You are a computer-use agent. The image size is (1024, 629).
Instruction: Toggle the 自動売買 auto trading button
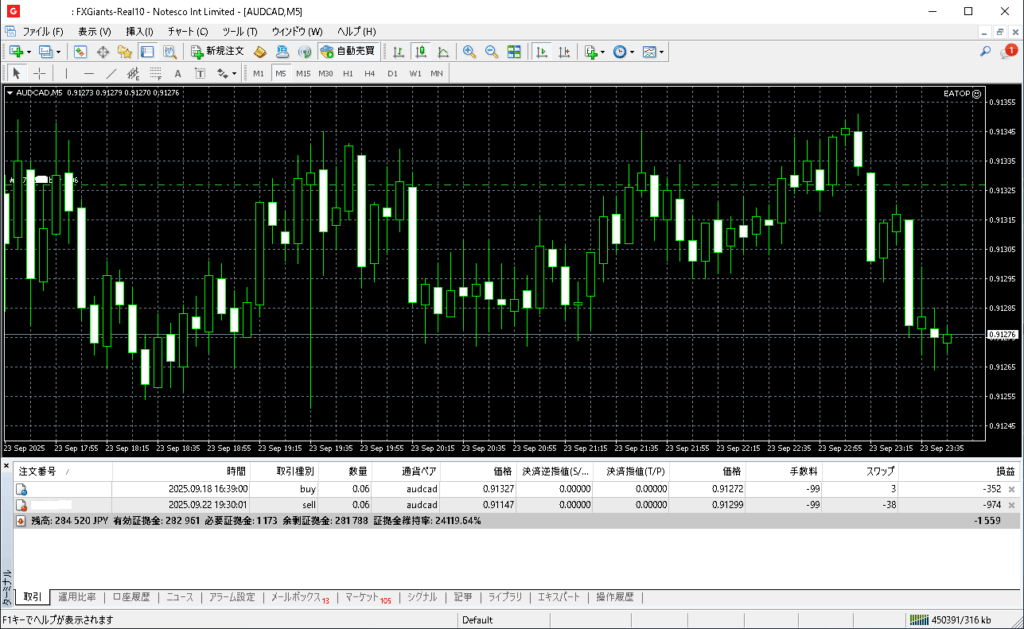349,51
